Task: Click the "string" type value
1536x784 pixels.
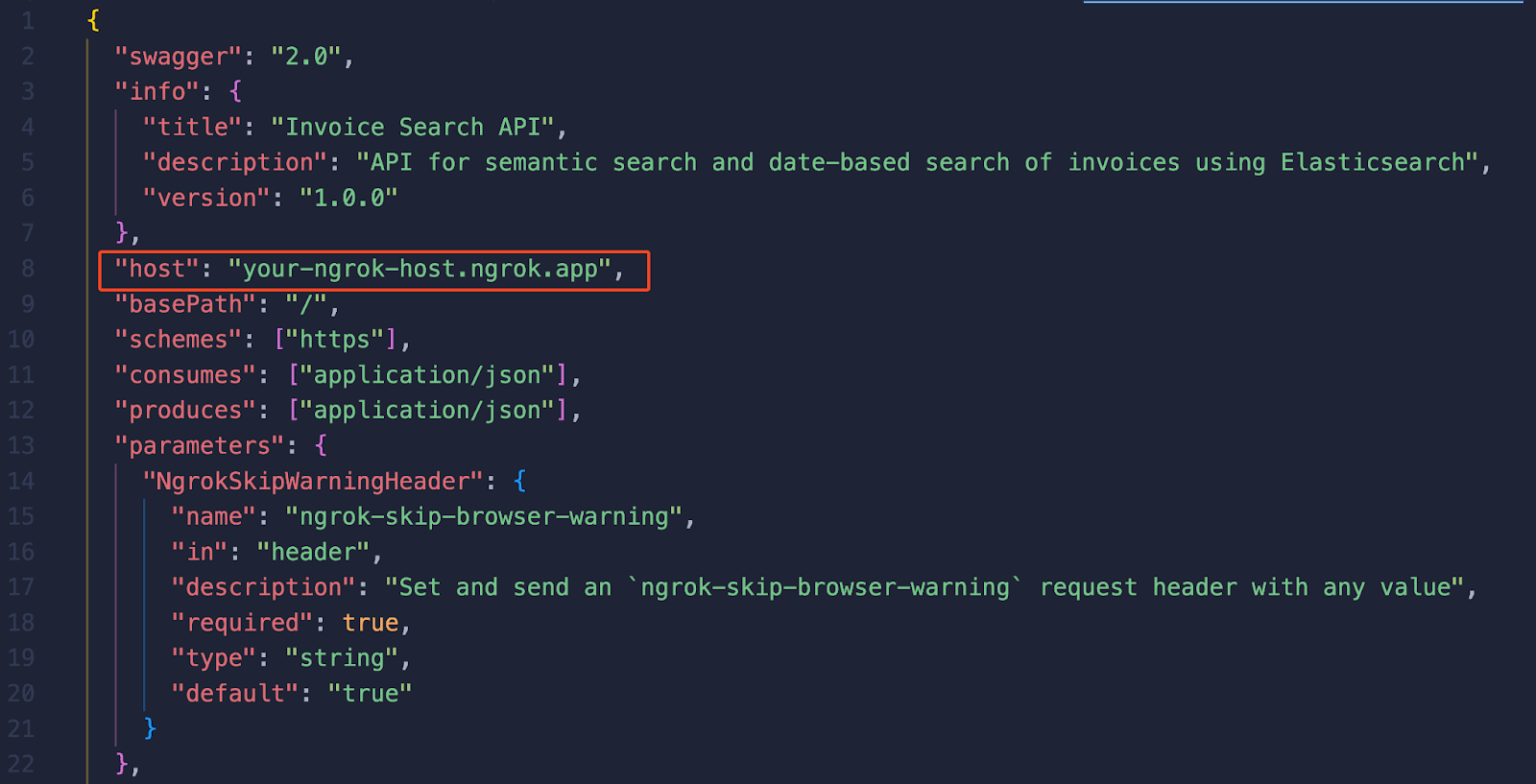Action: click(x=342, y=658)
